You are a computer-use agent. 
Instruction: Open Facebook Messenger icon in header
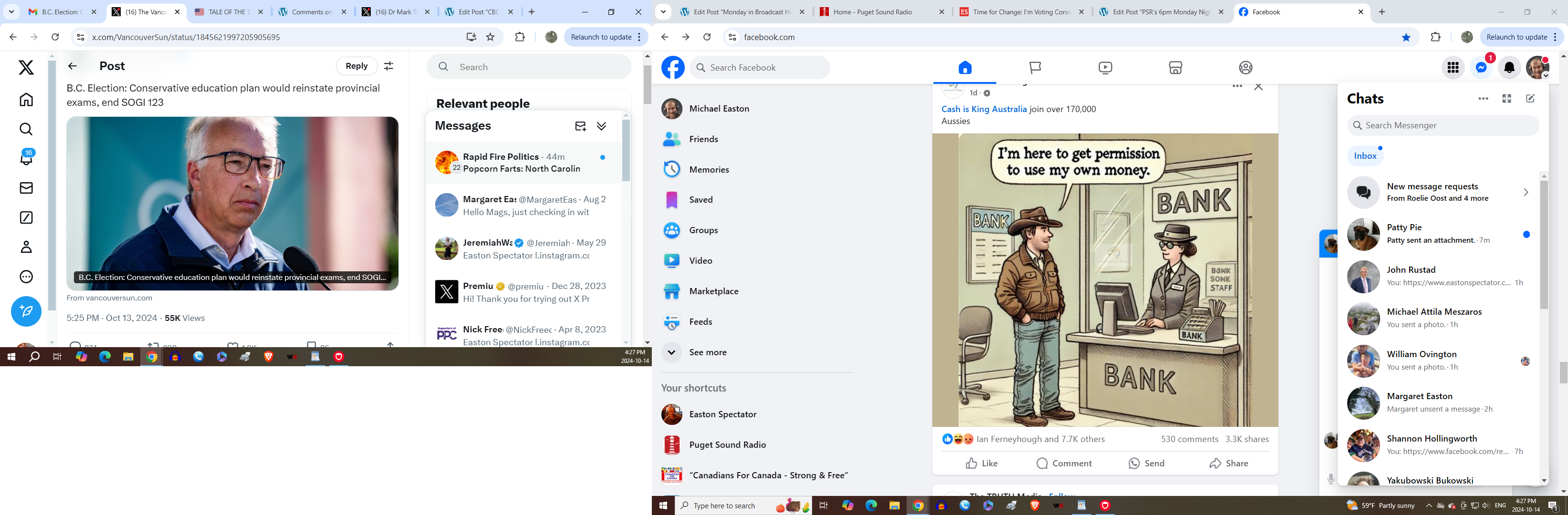[x=1481, y=68]
